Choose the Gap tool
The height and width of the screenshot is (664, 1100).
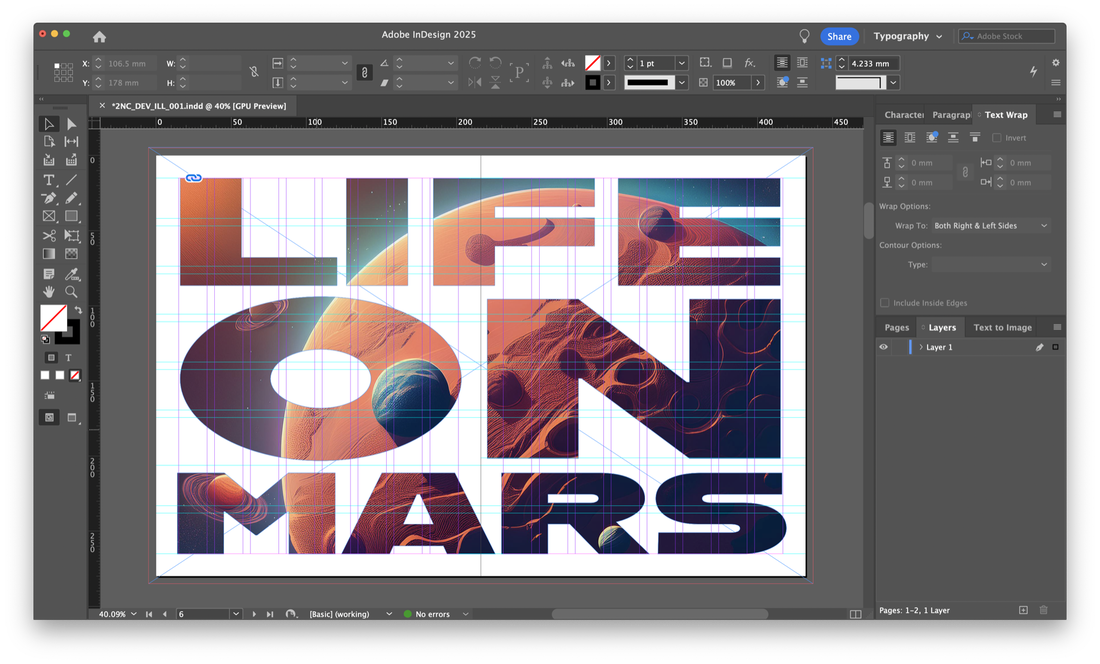tap(72, 142)
